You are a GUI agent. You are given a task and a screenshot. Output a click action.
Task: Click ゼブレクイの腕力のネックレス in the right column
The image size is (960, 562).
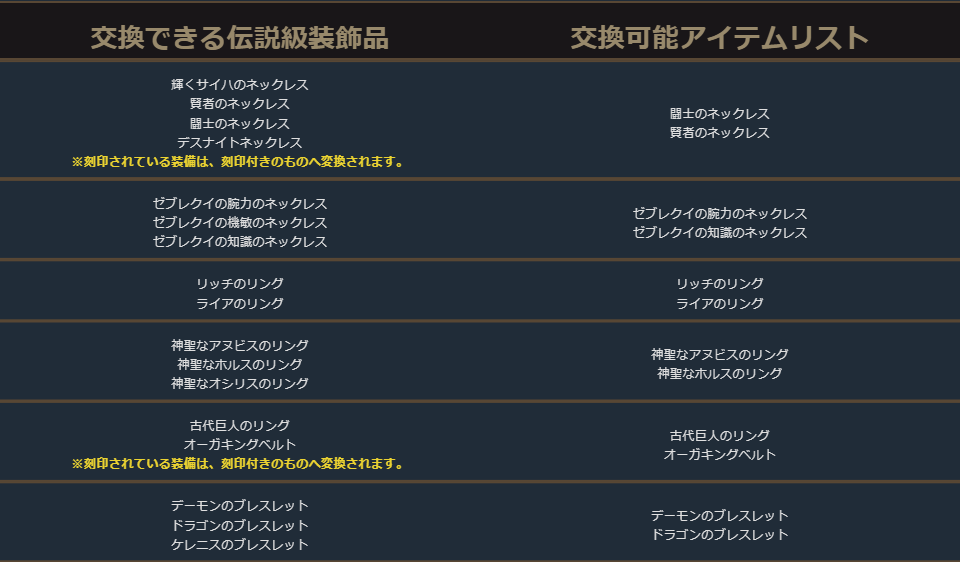tap(719, 214)
